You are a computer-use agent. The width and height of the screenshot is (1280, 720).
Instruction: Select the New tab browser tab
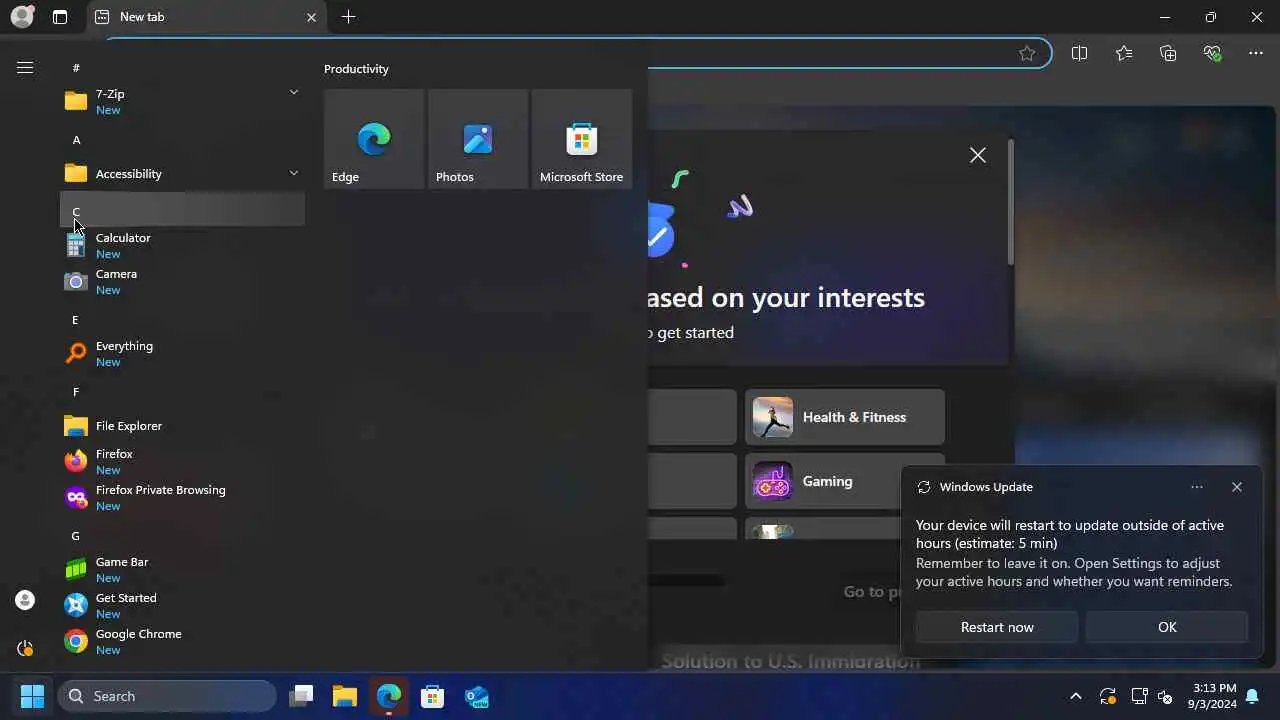pos(206,17)
